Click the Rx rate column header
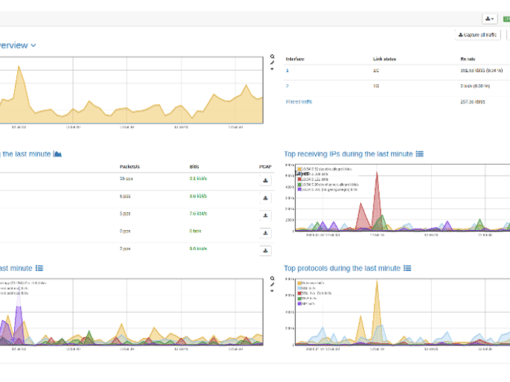510x382 pixels. [468, 59]
